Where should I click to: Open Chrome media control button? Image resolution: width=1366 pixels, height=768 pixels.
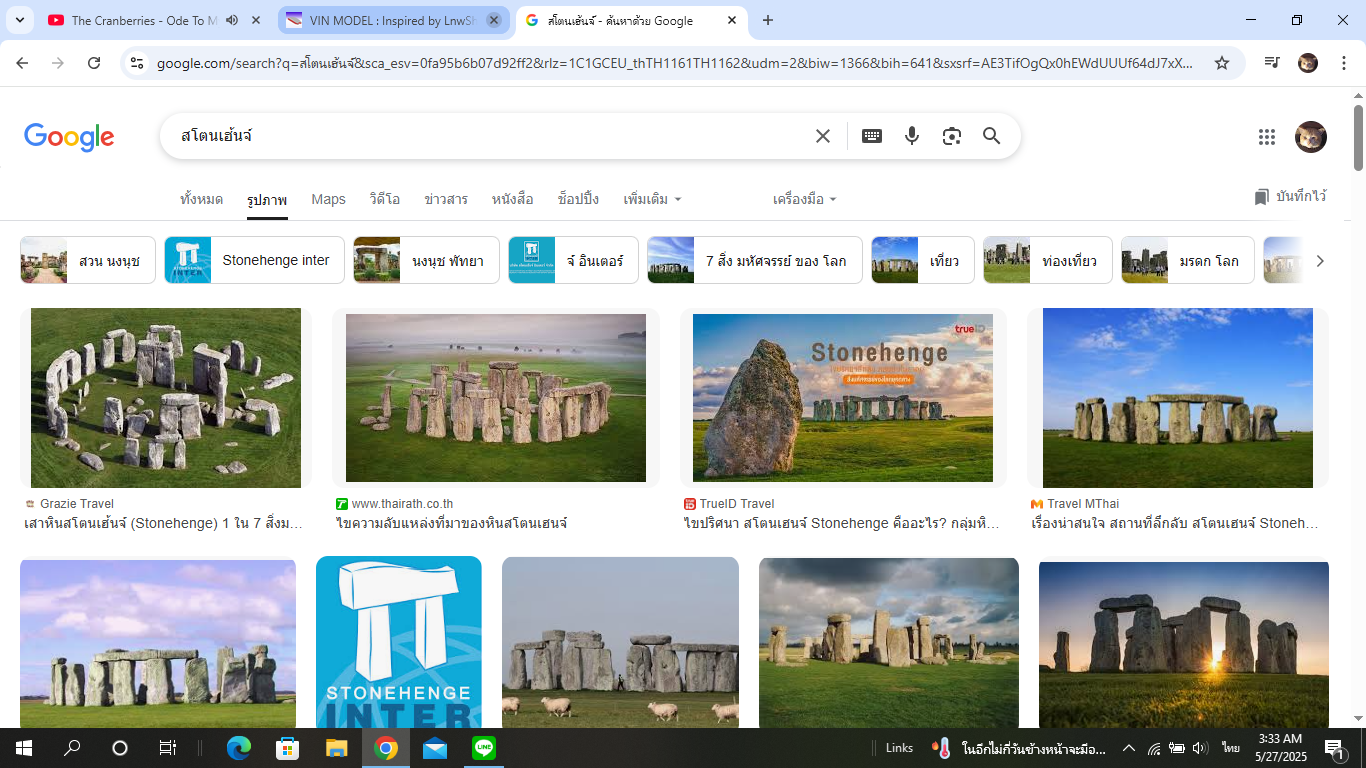click(x=1272, y=63)
